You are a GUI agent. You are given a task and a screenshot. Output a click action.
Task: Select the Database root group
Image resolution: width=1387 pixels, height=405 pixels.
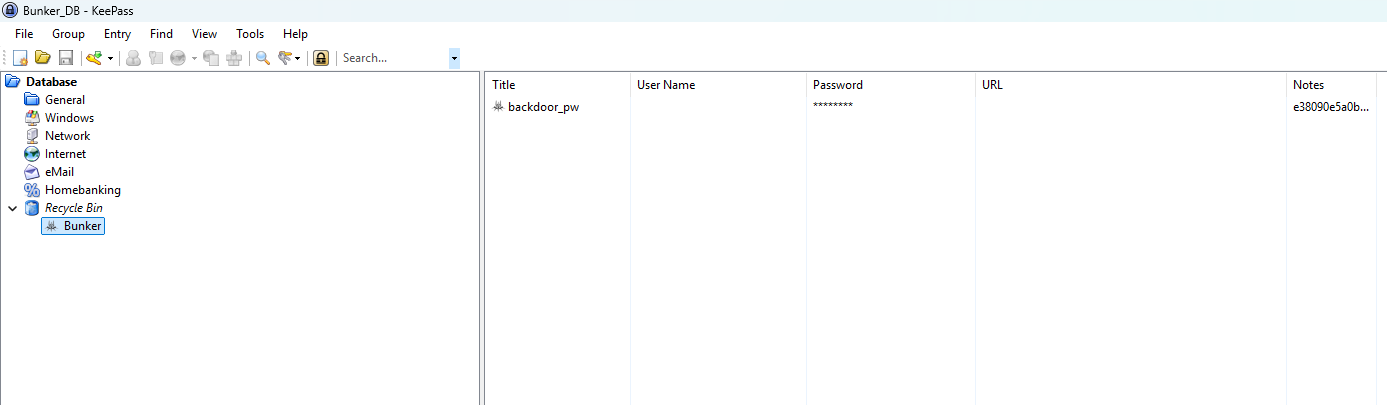coord(51,82)
